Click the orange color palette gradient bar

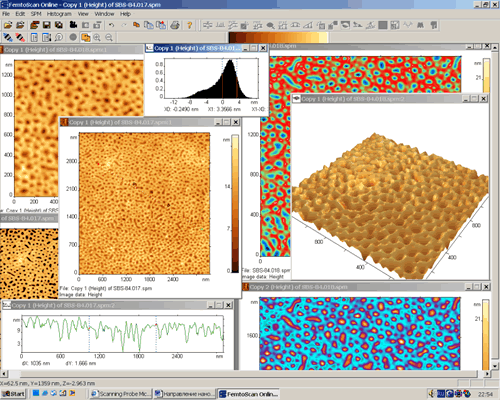(278, 37)
